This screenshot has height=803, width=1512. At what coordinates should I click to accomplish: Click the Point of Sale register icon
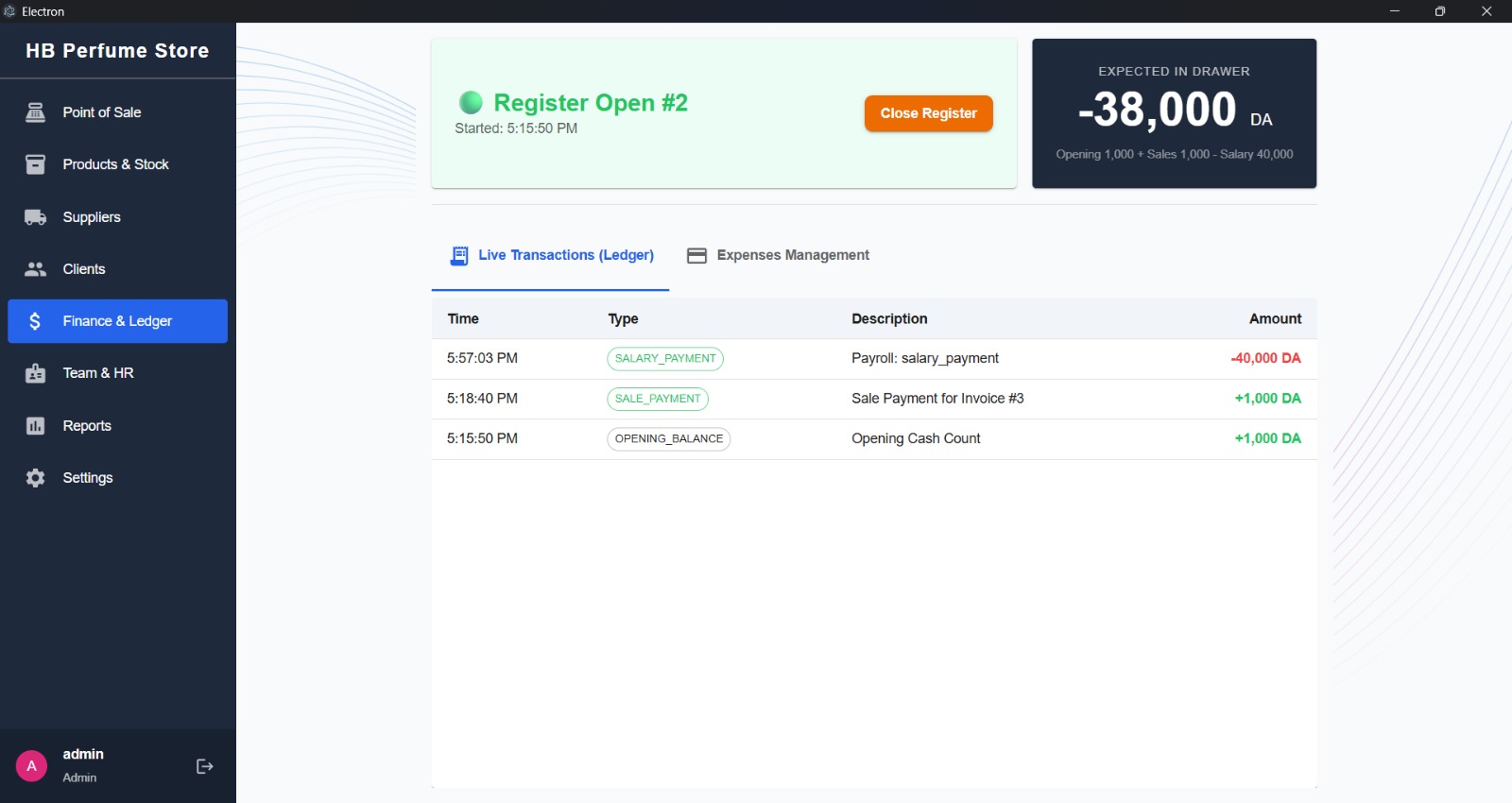tap(35, 112)
